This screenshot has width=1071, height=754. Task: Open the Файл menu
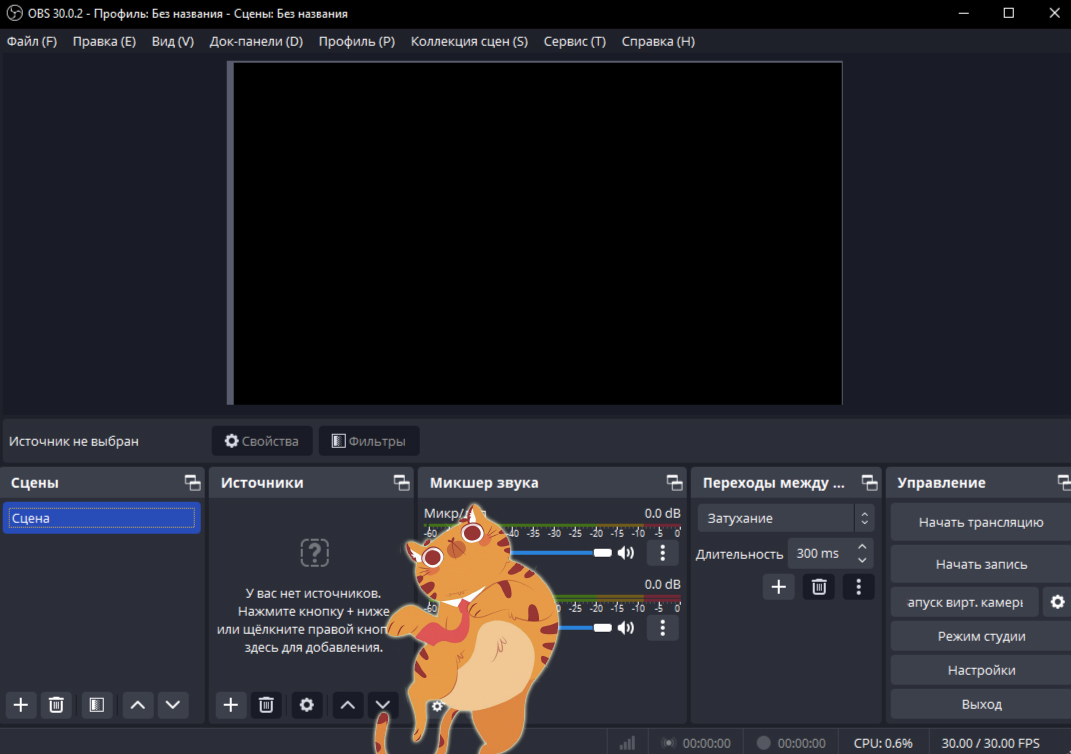click(32, 41)
